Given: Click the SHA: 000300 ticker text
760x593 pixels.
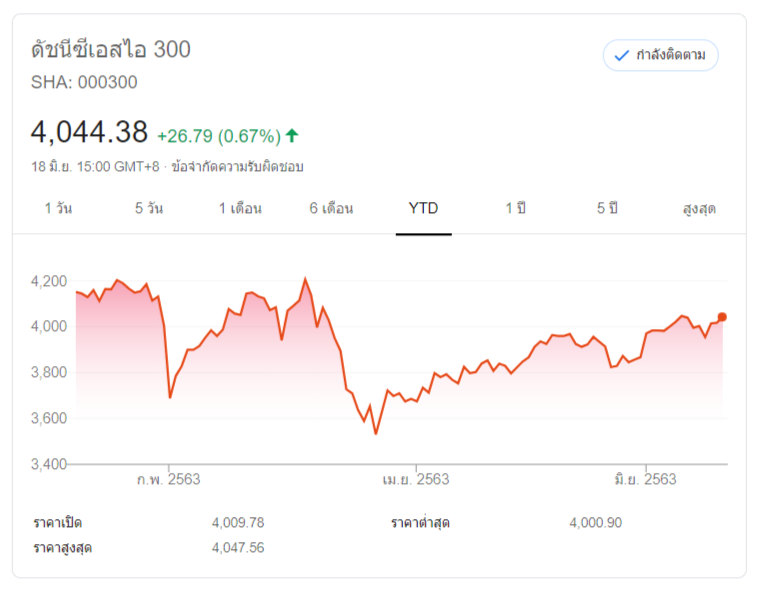Looking at the screenshot, I should tap(84, 83).
